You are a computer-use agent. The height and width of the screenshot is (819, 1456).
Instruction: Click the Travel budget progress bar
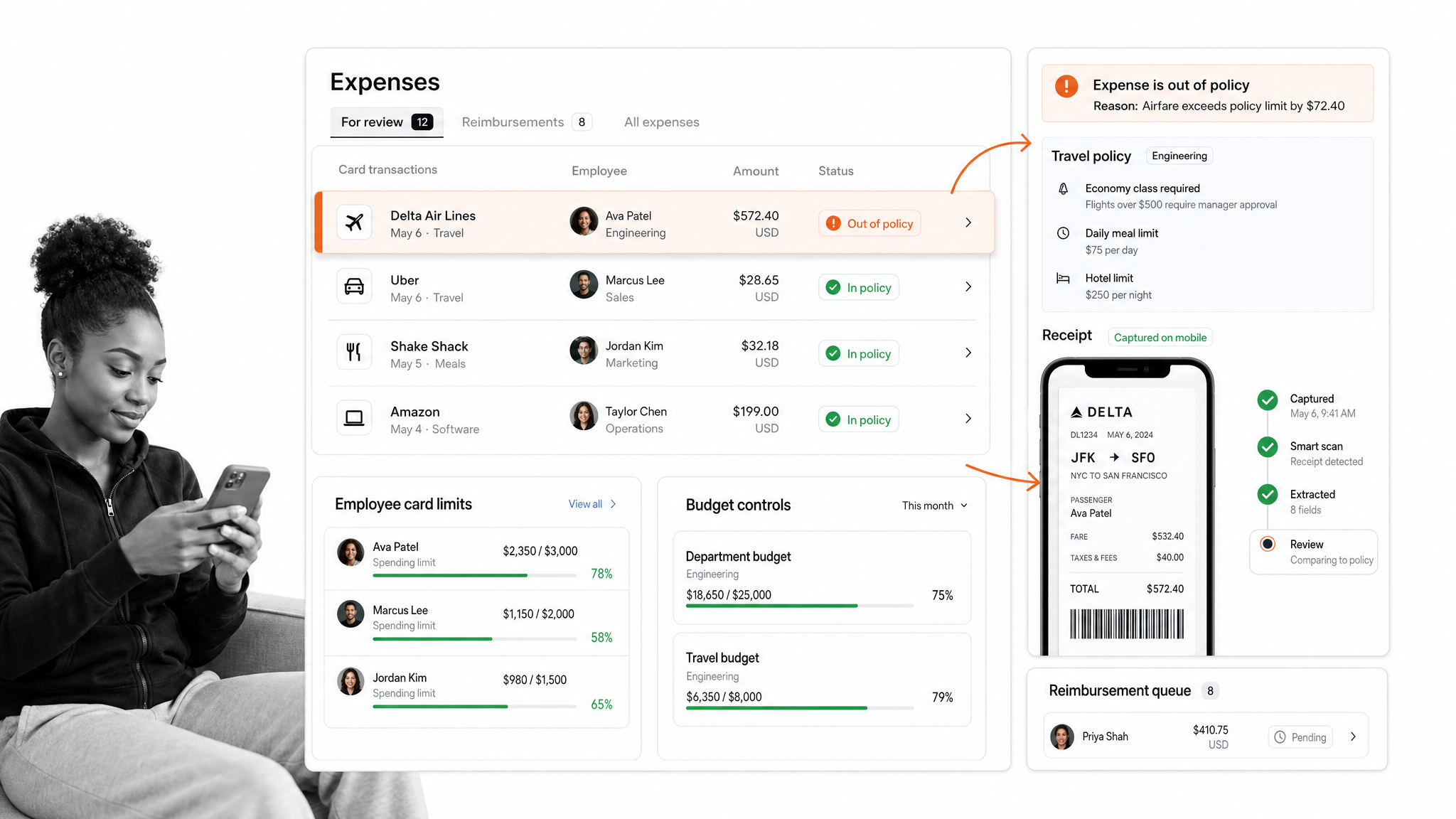(x=800, y=708)
